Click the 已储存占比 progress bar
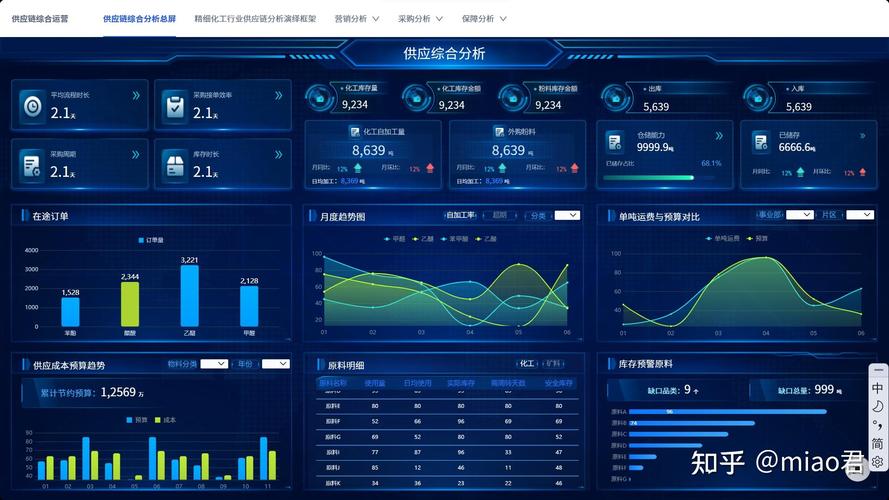This screenshot has height=500, width=889. click(659, 177)
